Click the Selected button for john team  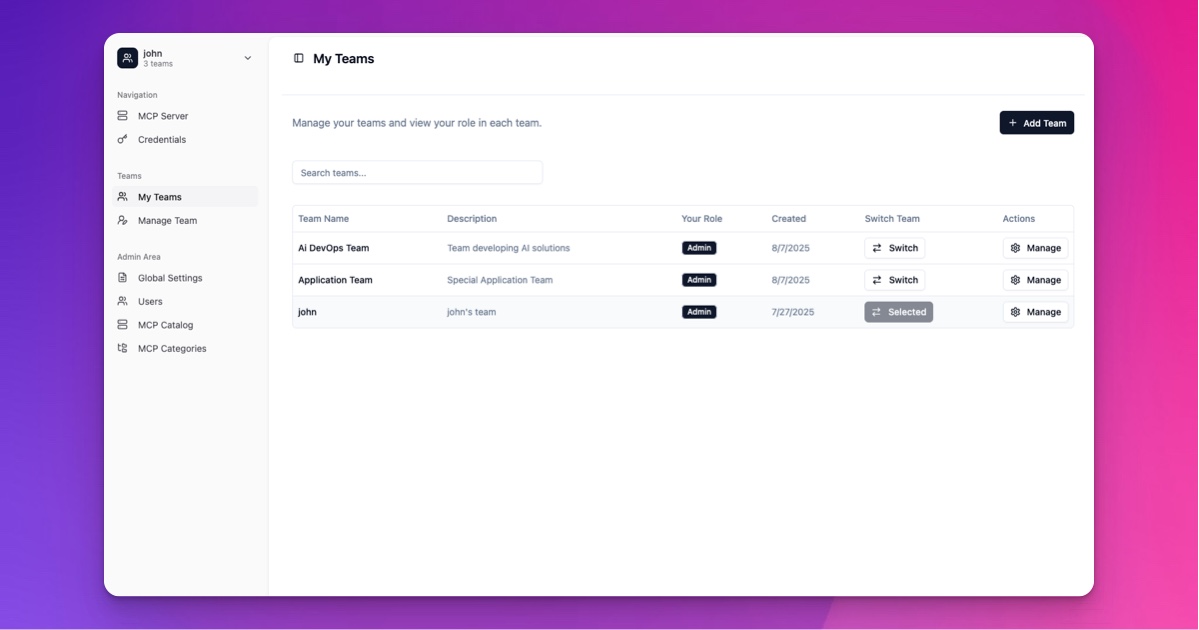[898, 312]
